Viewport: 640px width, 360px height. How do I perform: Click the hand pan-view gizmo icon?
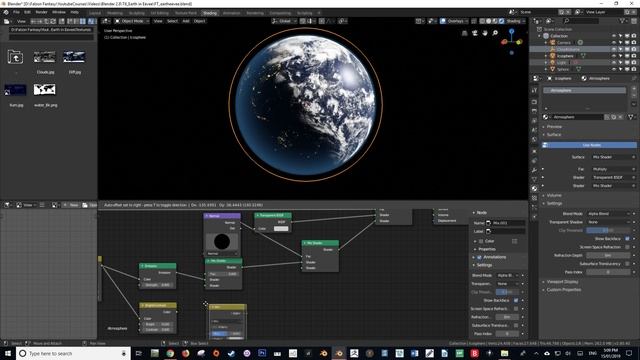click(485, 33)
